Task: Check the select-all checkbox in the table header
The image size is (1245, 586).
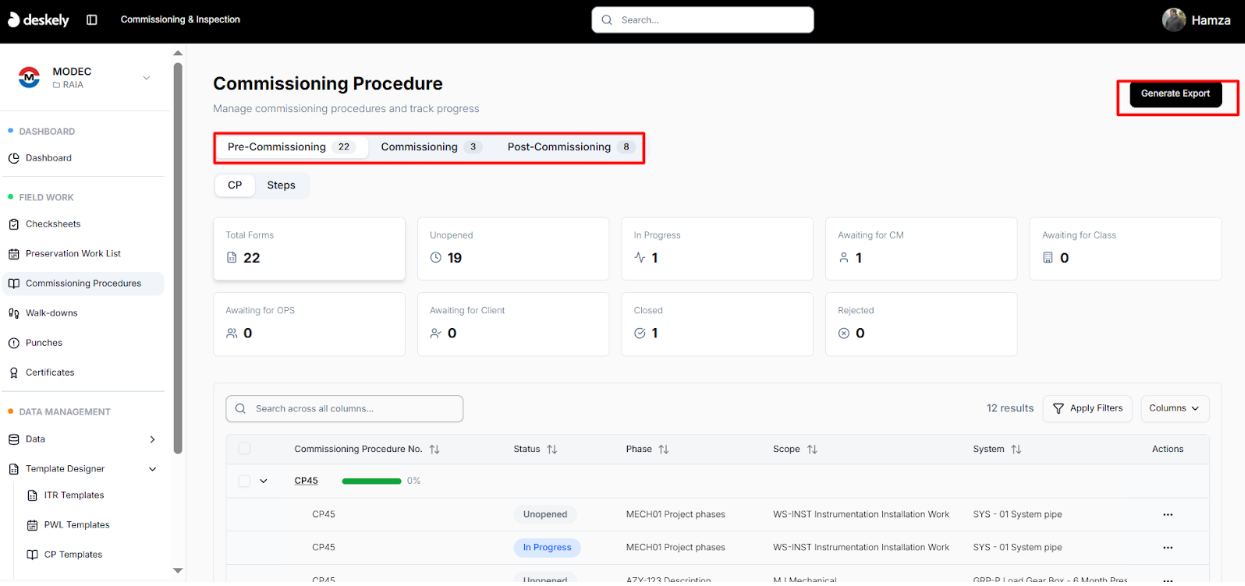Action: coord(244,448)
